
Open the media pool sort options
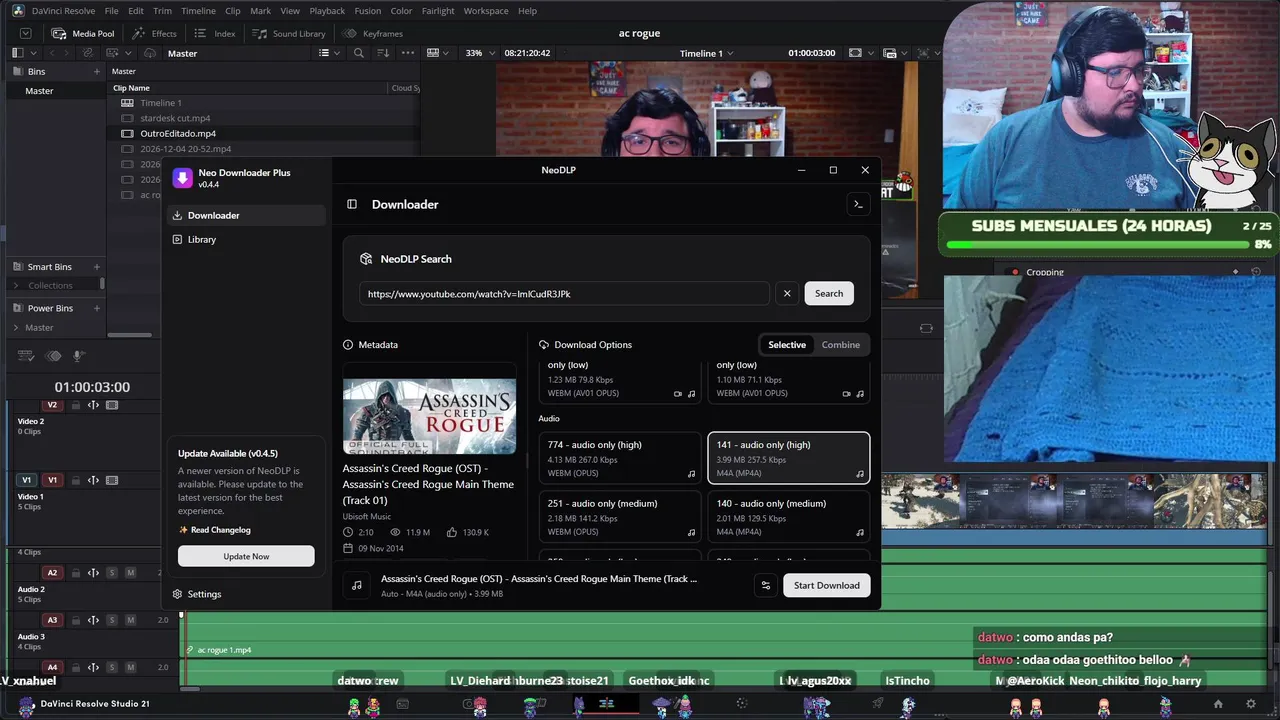pos(383,53)
